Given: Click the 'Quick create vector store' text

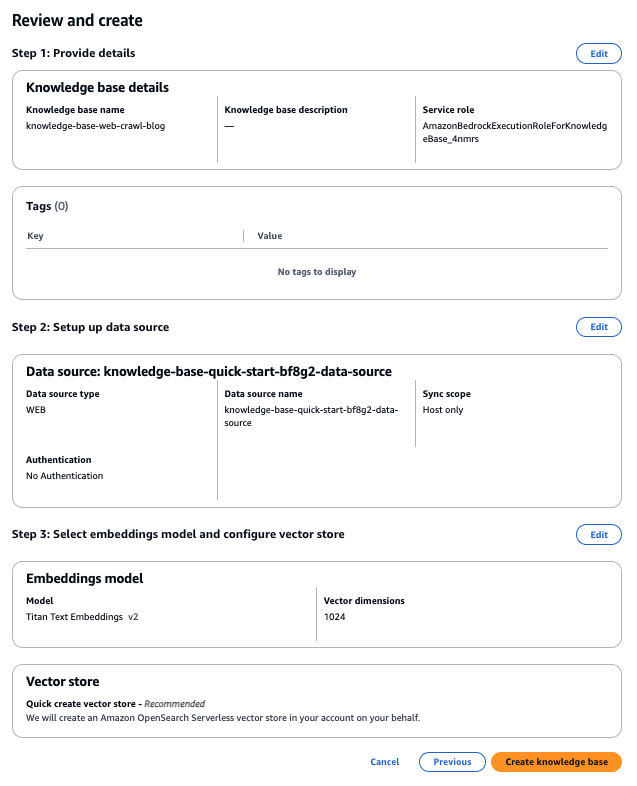Looking at the screenshot, I should (x=84, y=704).
